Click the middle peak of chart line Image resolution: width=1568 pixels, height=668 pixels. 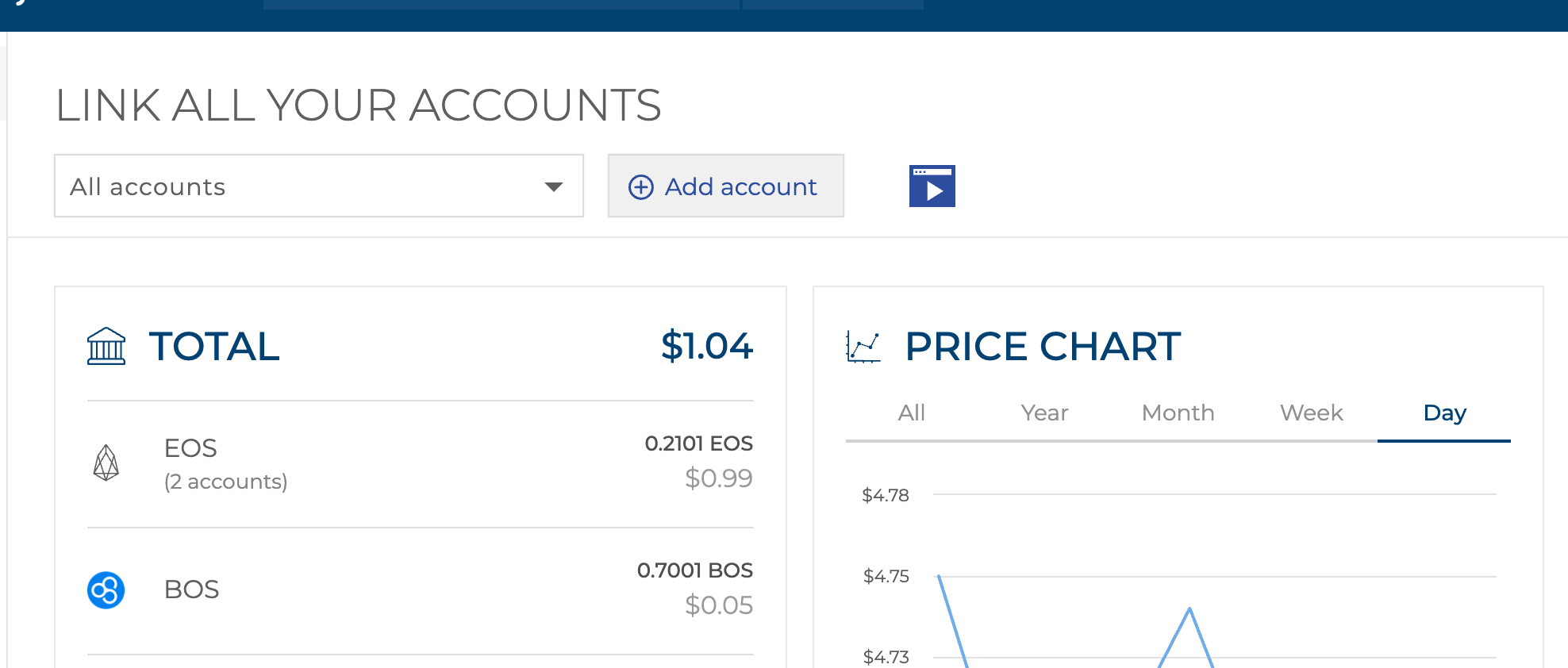pos(1189,610)
